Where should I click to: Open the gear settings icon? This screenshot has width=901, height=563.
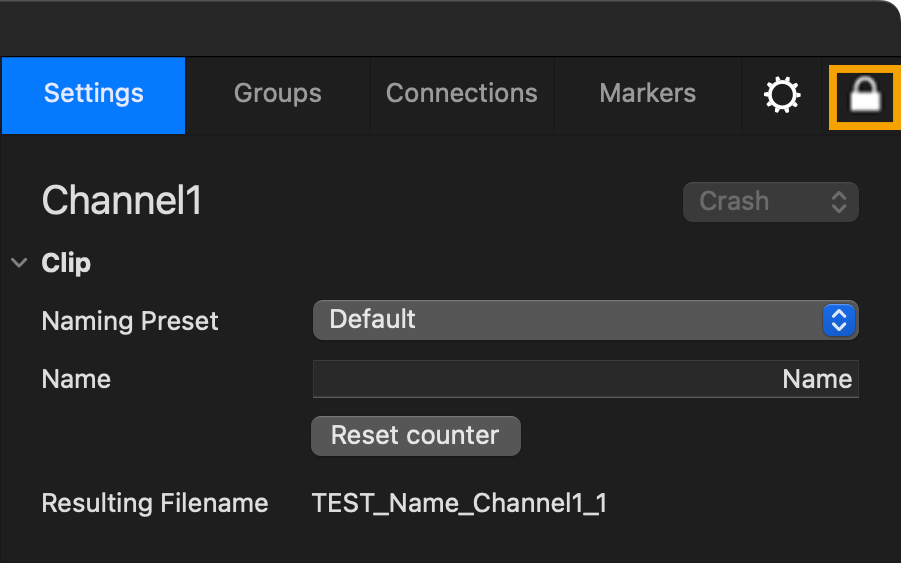pos(782,95)
